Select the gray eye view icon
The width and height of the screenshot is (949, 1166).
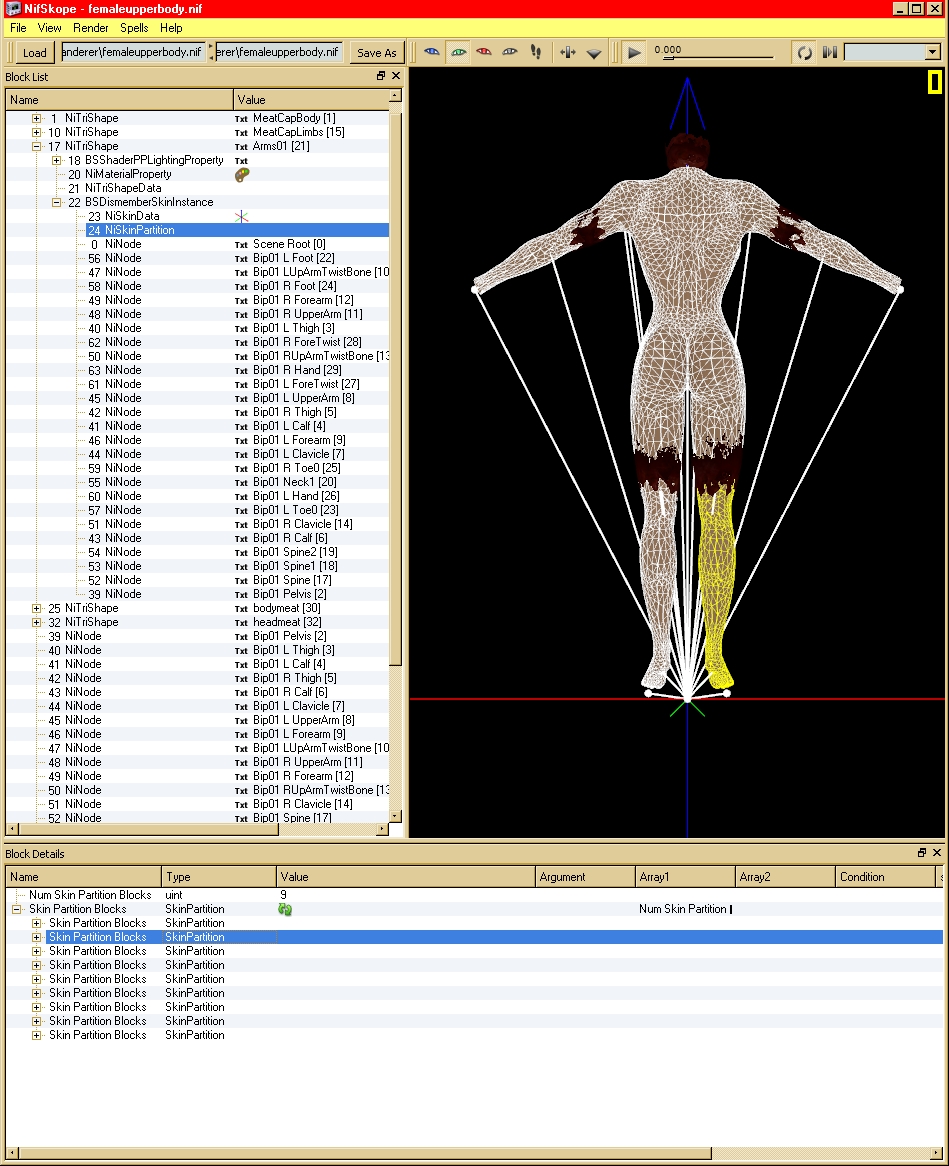coord(510,52)
